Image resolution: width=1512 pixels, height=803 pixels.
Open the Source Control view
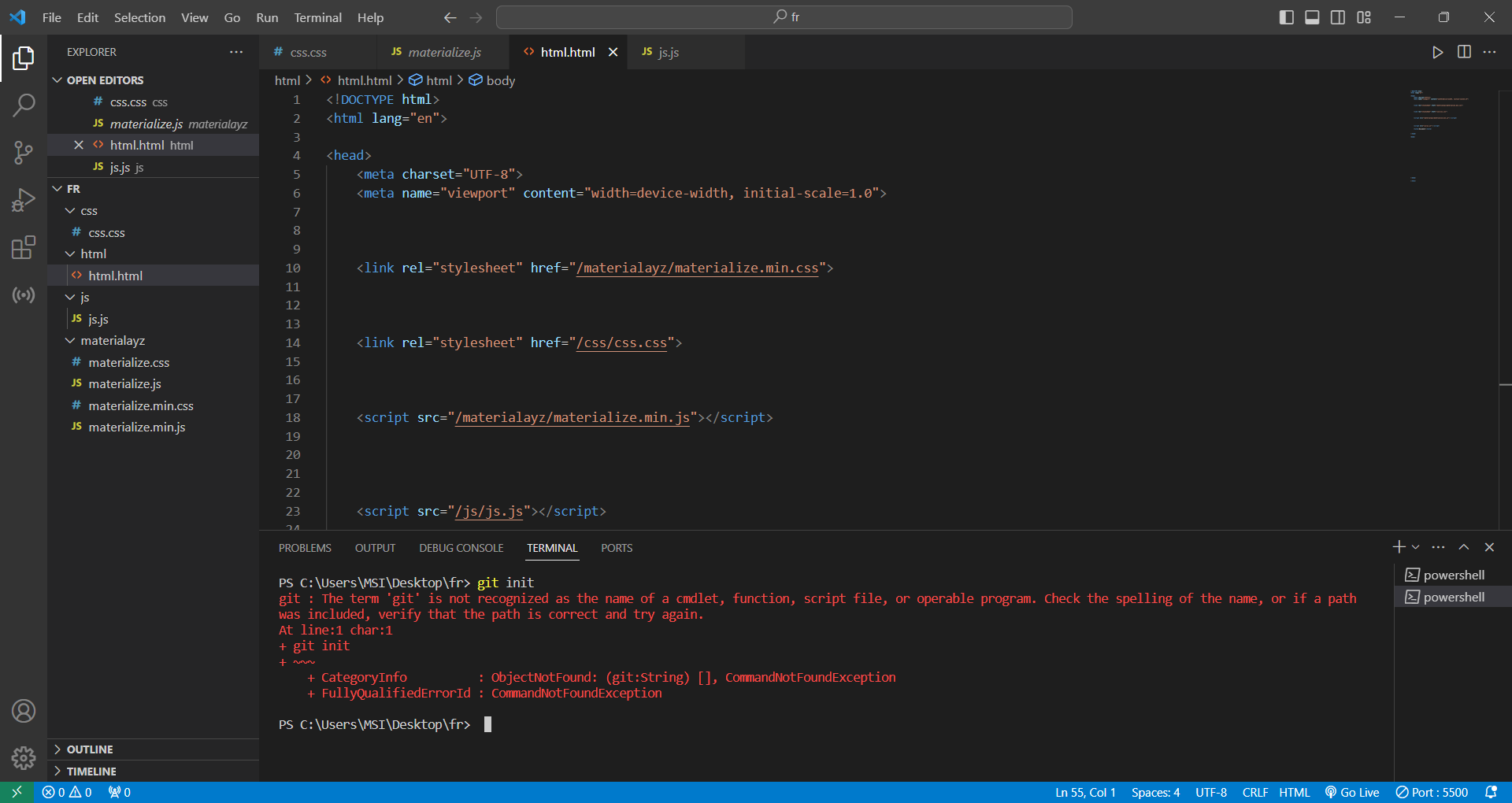coord(24,153)
